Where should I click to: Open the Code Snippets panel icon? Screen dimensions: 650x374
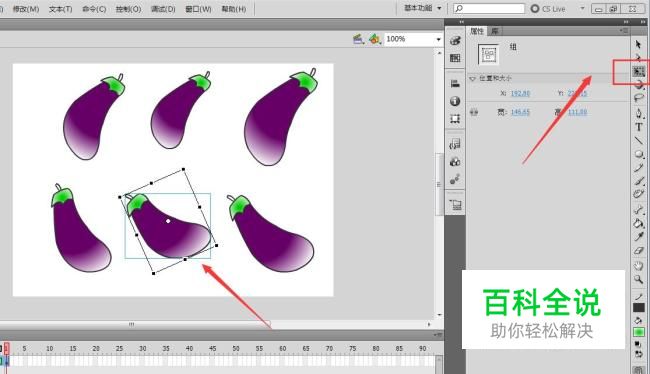(x=455, y=144)
